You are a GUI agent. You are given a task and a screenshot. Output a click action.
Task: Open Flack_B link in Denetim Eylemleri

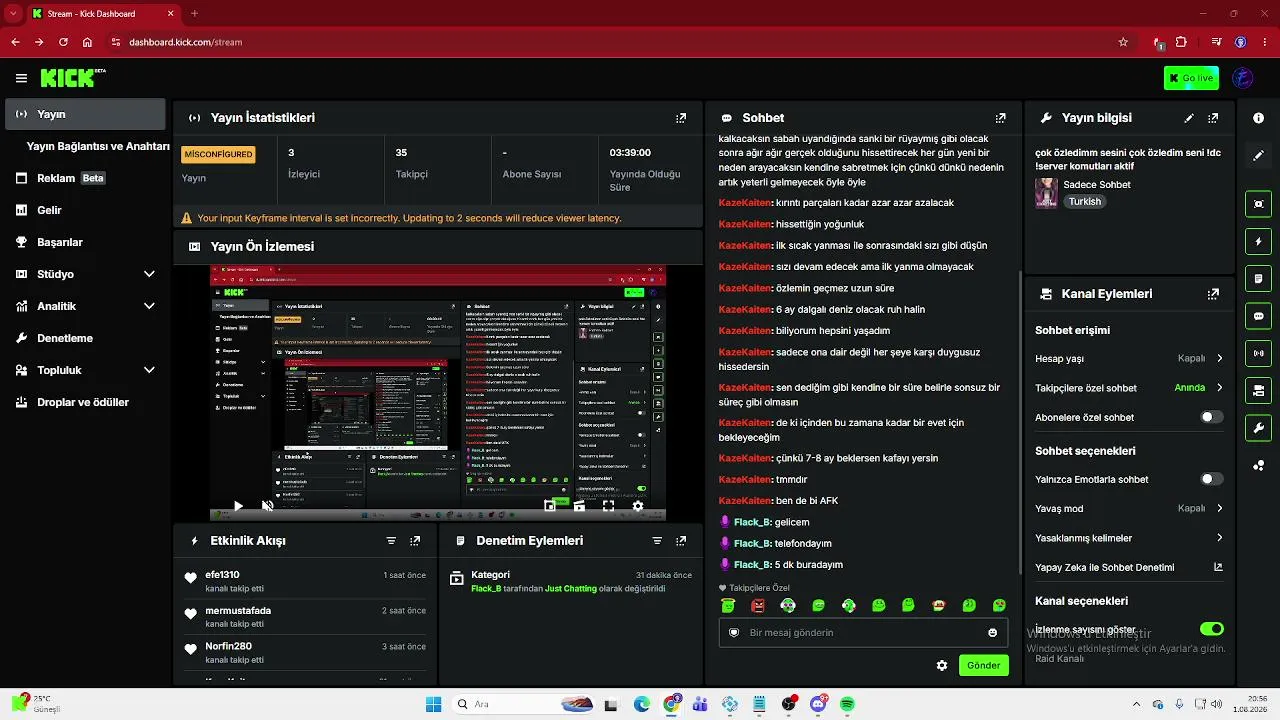pyautogui.click(x=486, y=589)
